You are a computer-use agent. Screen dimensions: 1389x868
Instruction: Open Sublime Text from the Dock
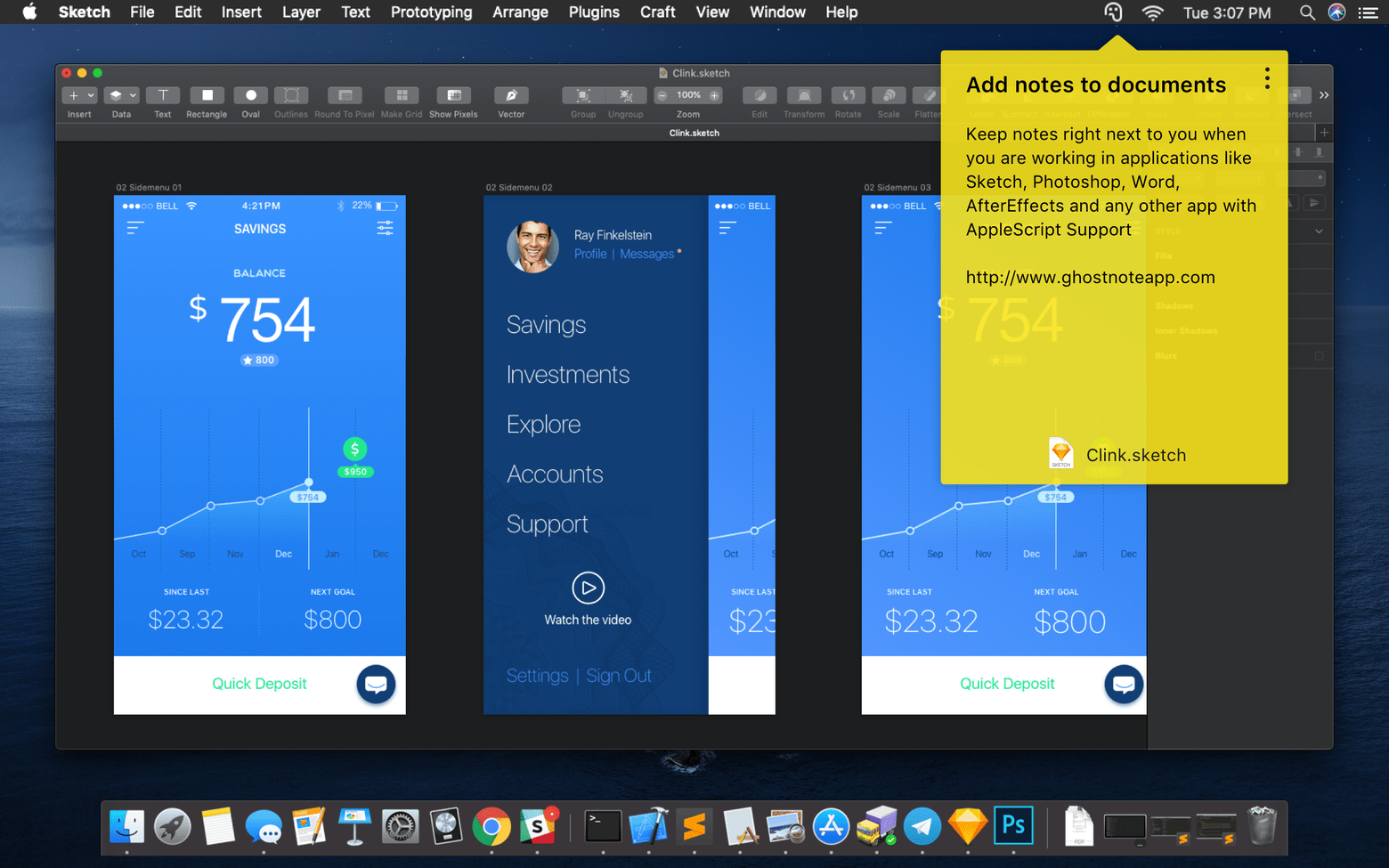[x=694, y=827]
